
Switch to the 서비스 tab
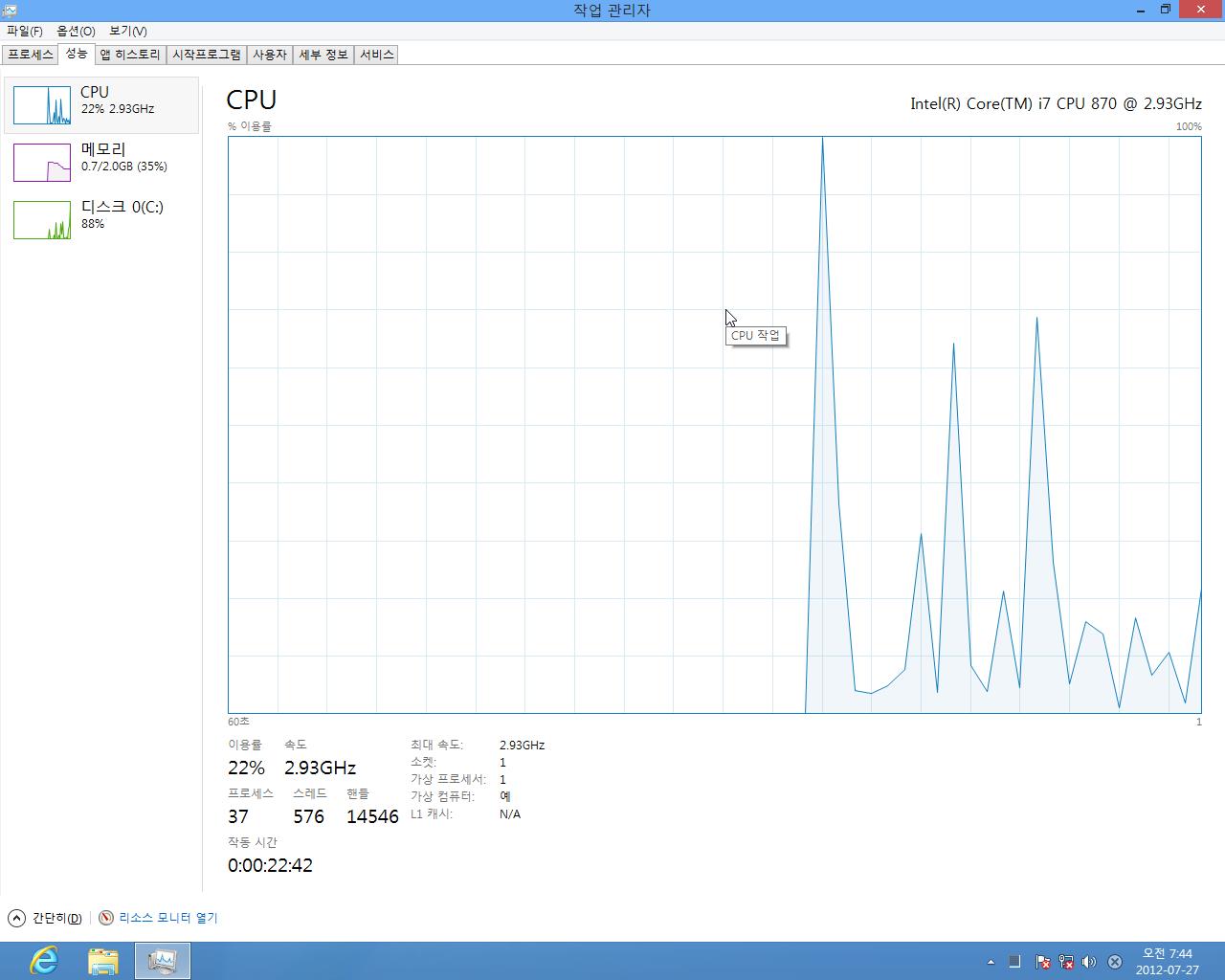[x=376, y=55]
